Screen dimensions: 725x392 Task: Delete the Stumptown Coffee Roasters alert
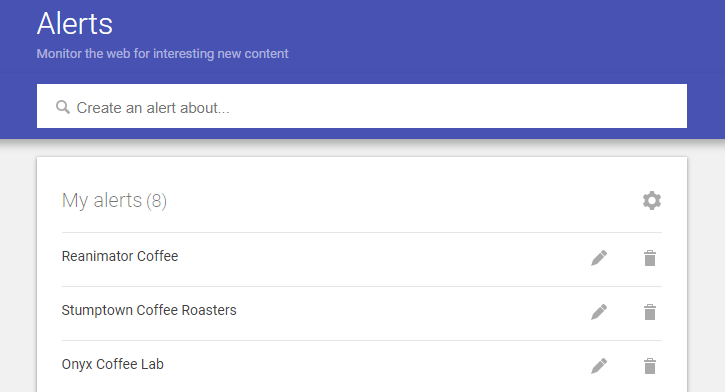pos(650,312)
